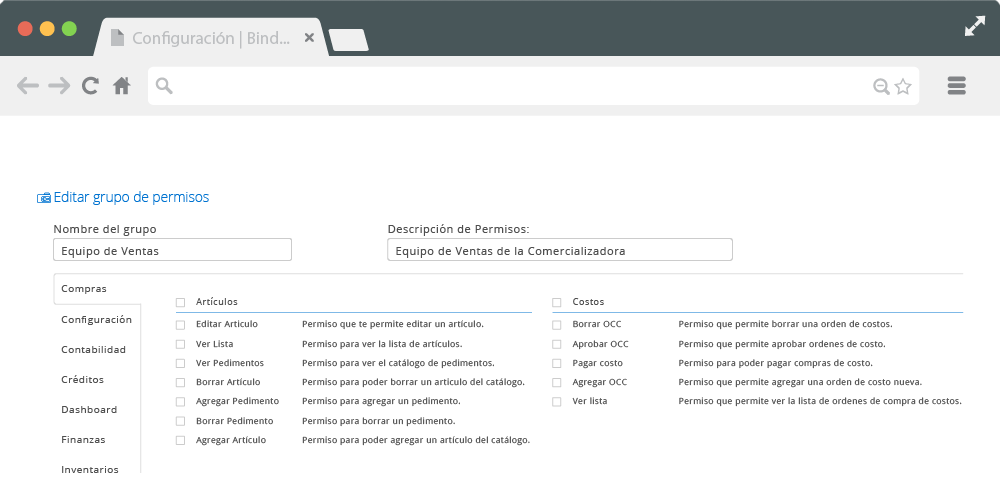Viewport: 1000px width, 500px height.
Task: Close the Configuración browser tab
Action: click(x=309, y=38)
